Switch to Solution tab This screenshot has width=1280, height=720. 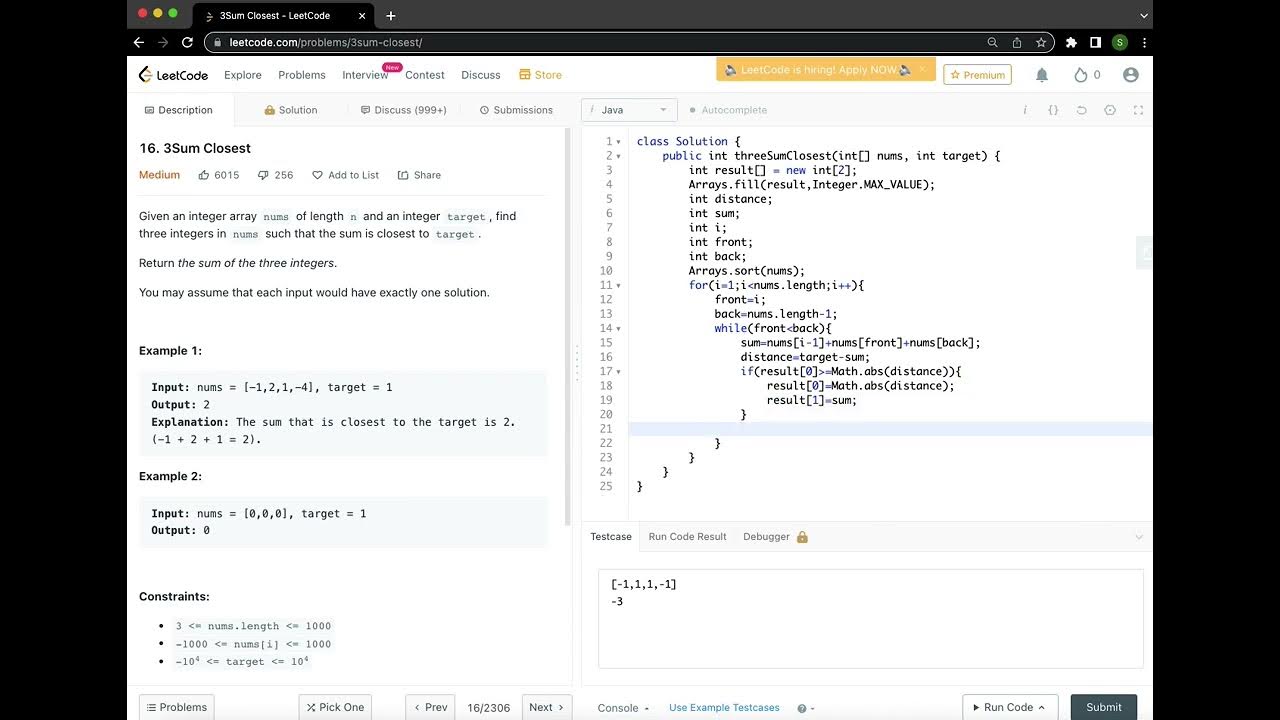click(x=291, y=110)
